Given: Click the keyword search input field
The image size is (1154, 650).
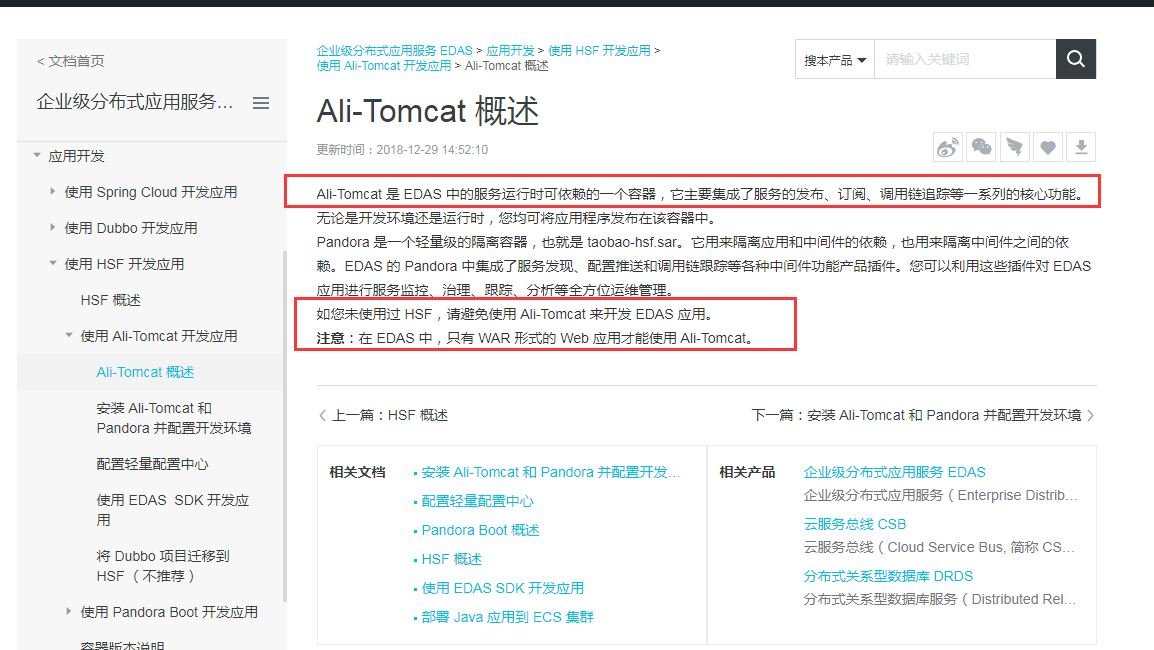Looking at the screenshot, I should click(x=965, y=59).
